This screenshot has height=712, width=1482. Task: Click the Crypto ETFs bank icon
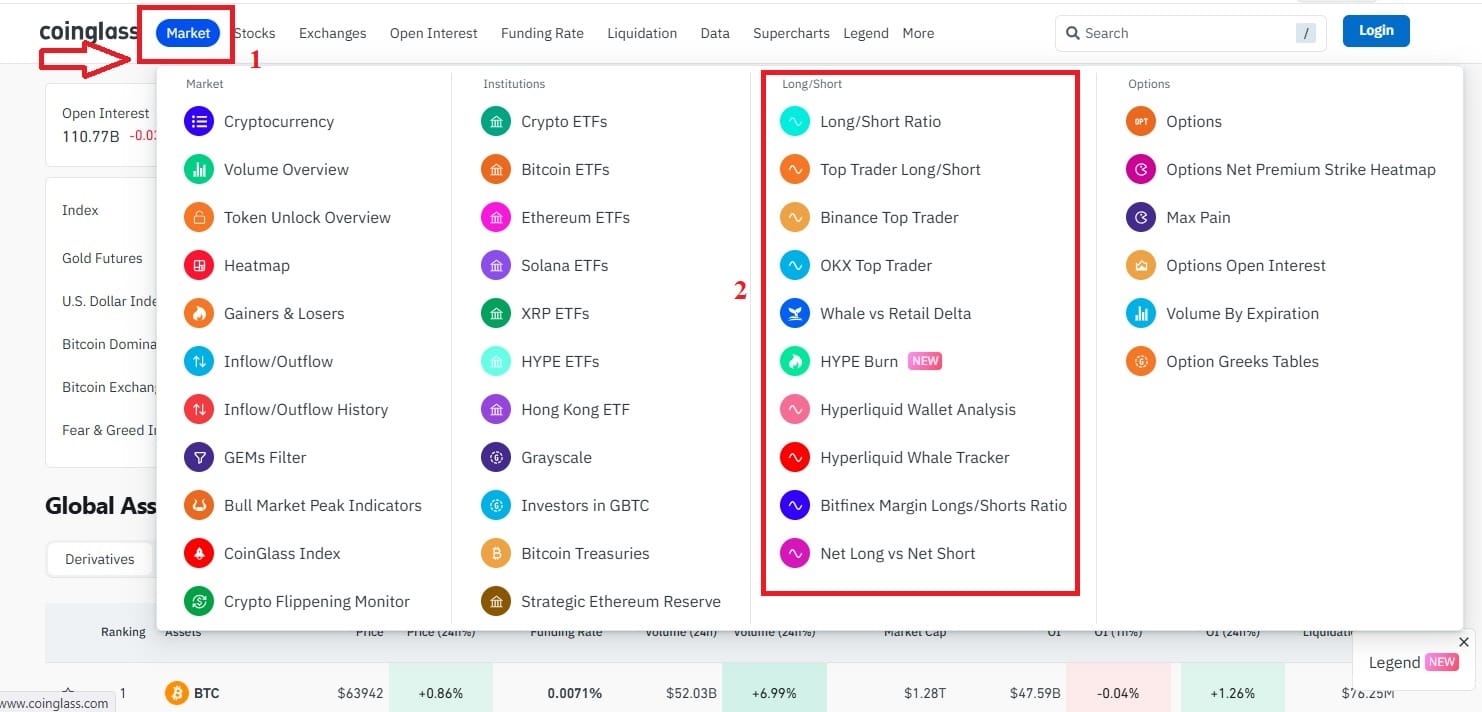tap(496, 121)
